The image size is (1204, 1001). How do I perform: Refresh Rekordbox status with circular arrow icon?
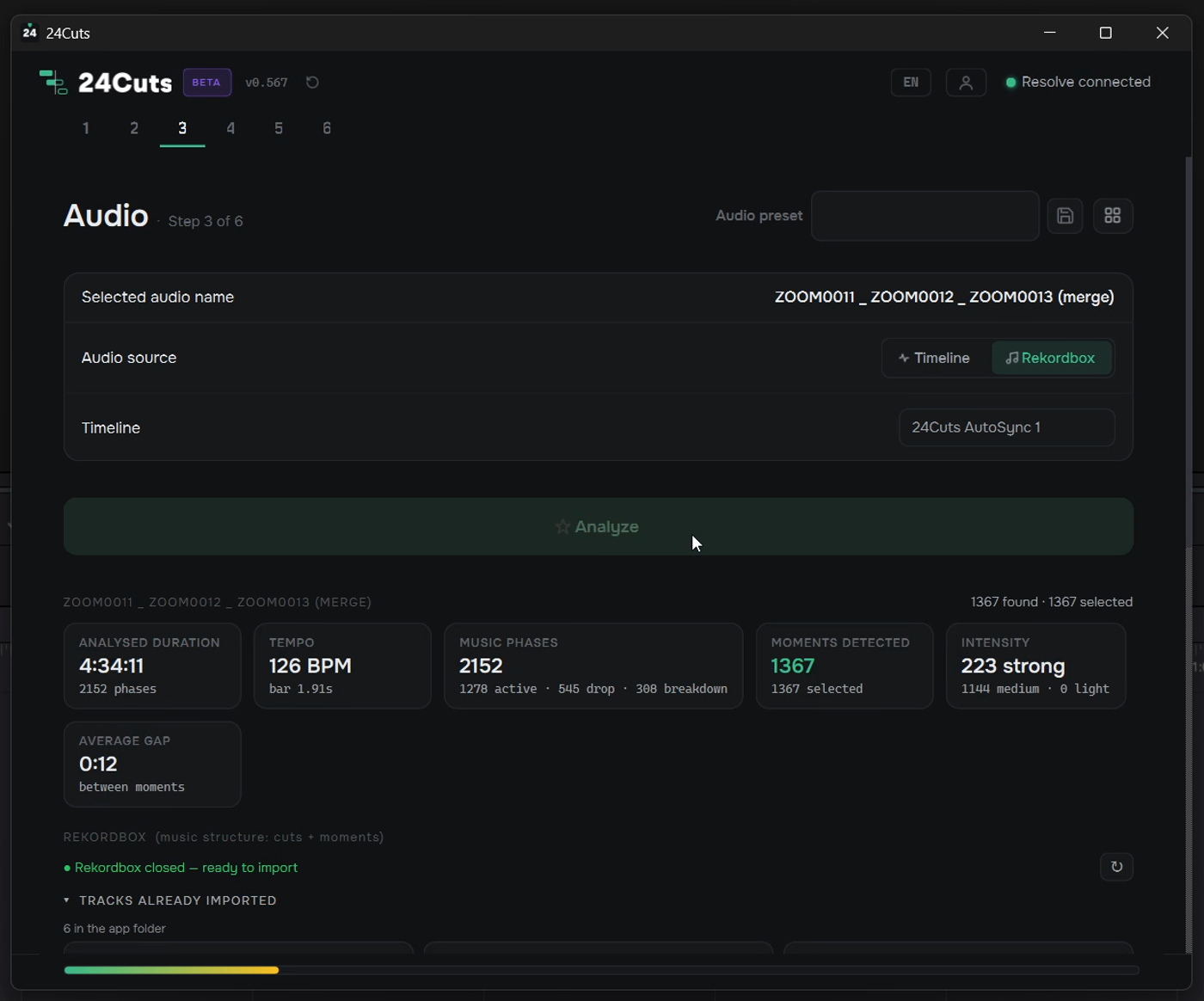[1116, 867]
